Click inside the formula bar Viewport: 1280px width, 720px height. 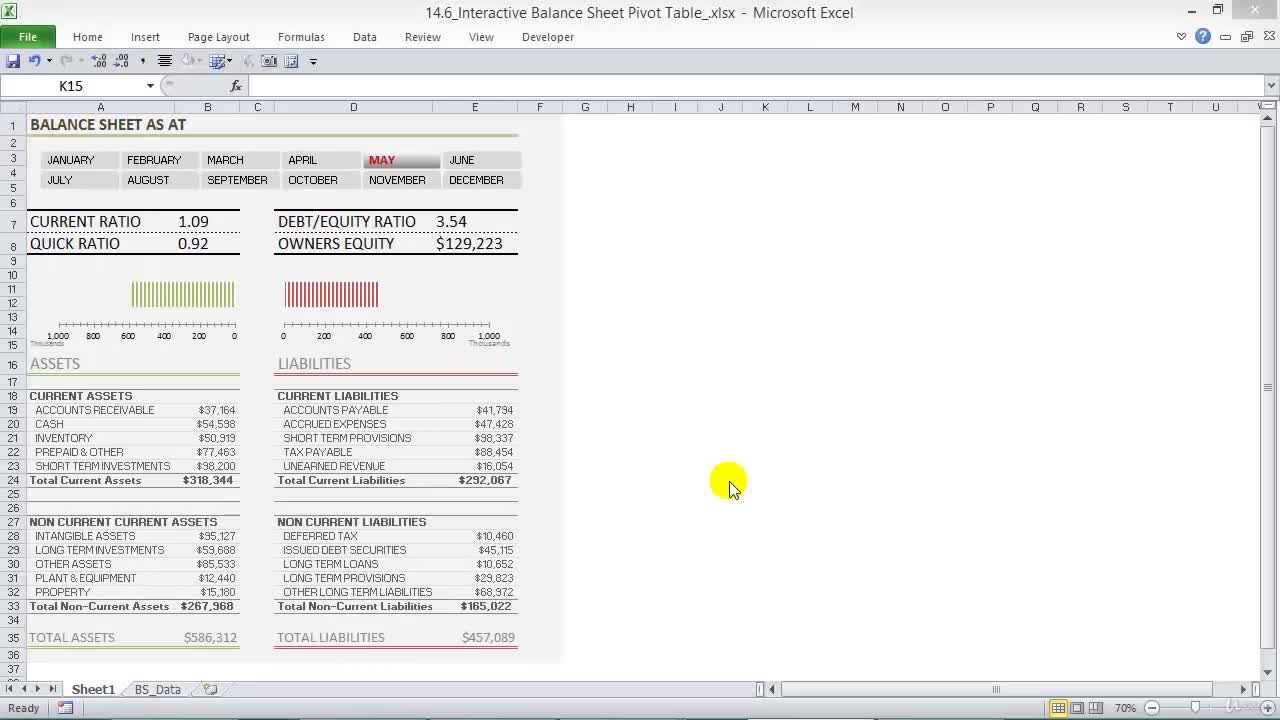click(755, 86)
